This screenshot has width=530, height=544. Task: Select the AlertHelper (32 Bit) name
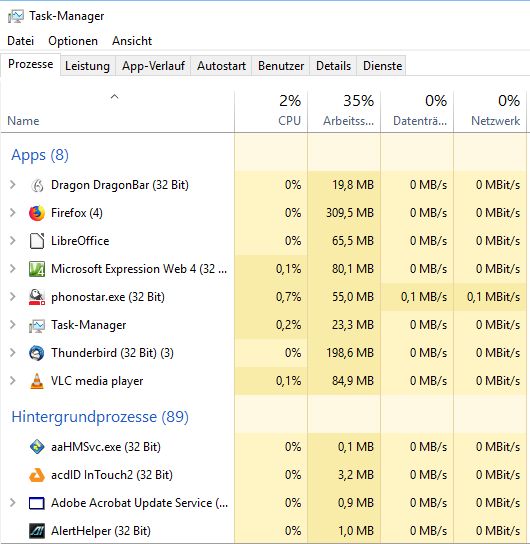coord(101,531)
